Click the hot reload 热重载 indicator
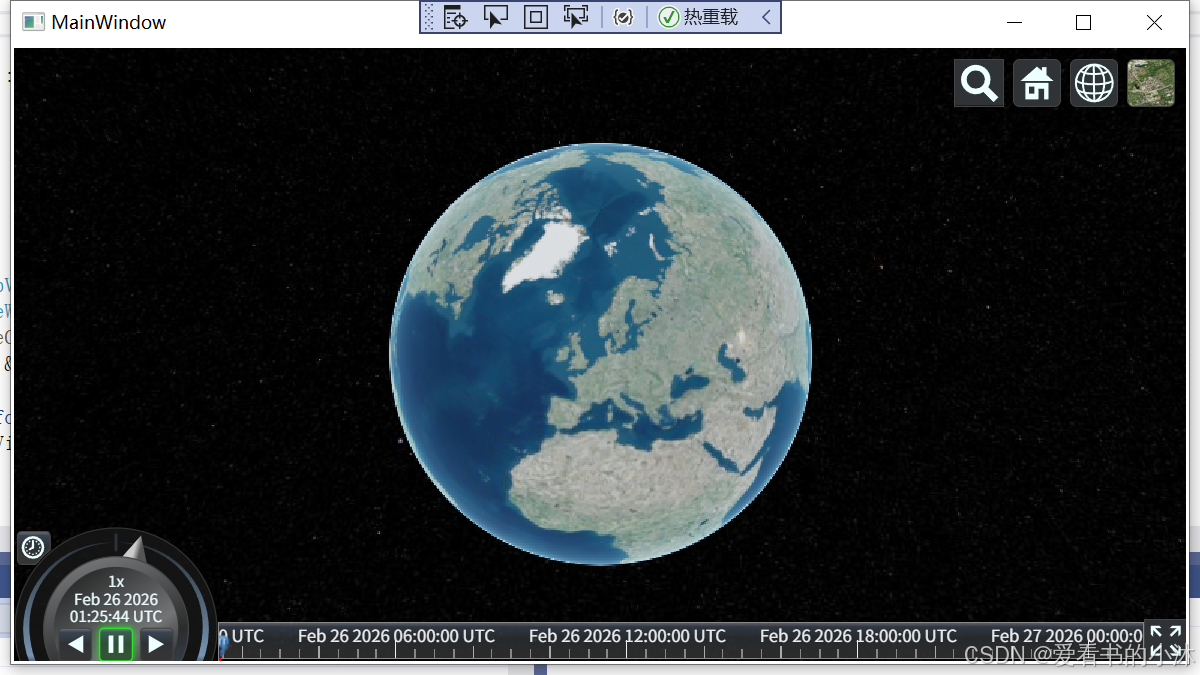This screenshot has height=675, width=1200. point(699,17)
